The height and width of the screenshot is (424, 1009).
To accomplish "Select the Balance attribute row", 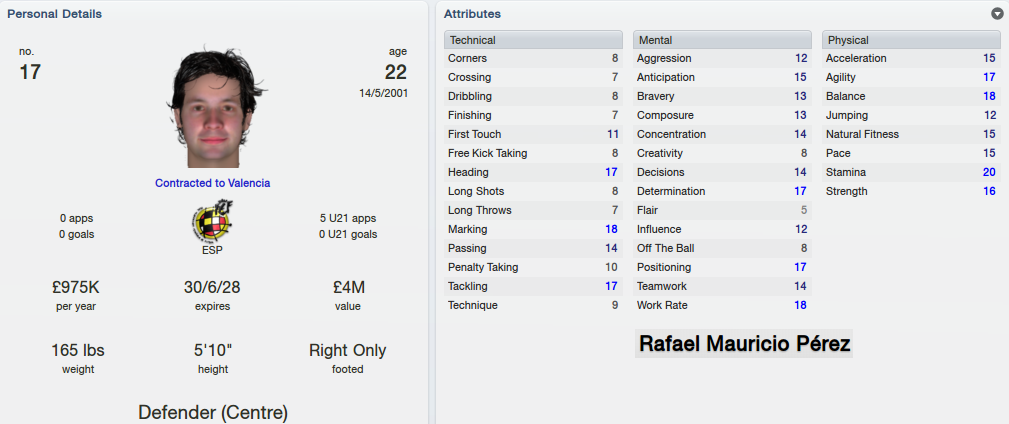I will tap(911, 97).
